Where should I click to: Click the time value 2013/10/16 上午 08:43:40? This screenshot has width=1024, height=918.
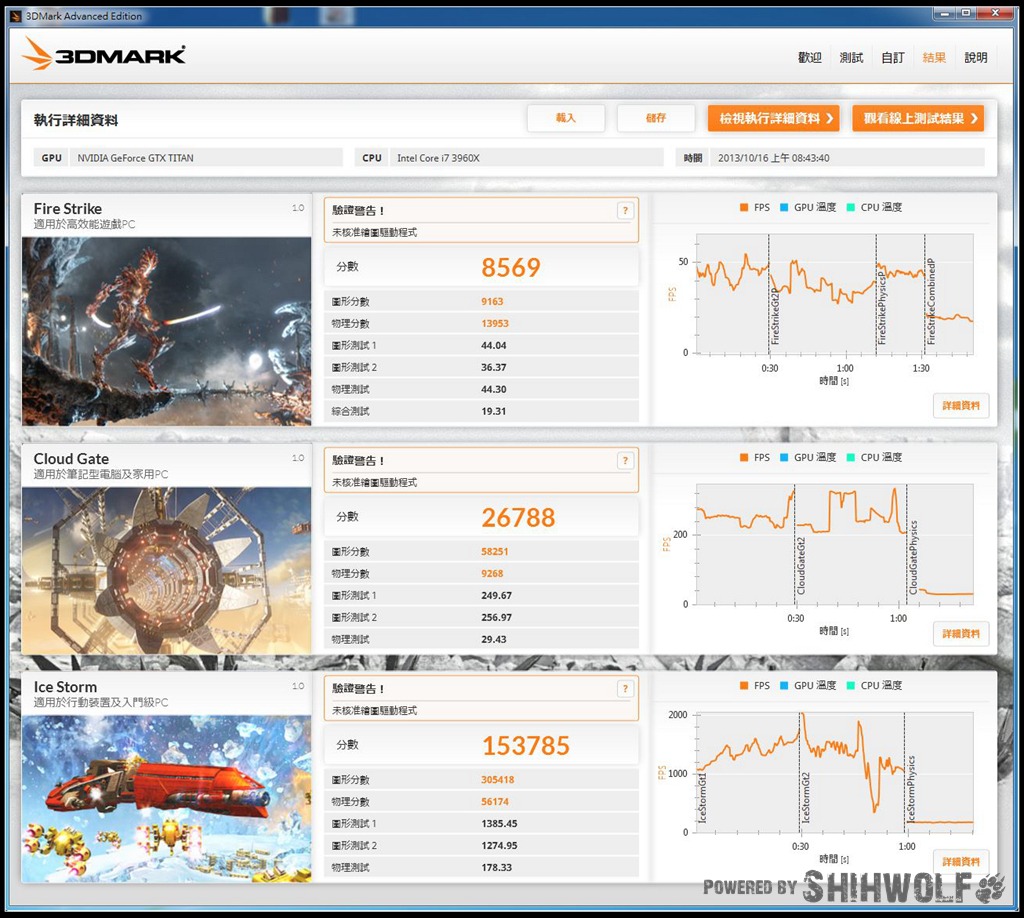click(773, 158)
